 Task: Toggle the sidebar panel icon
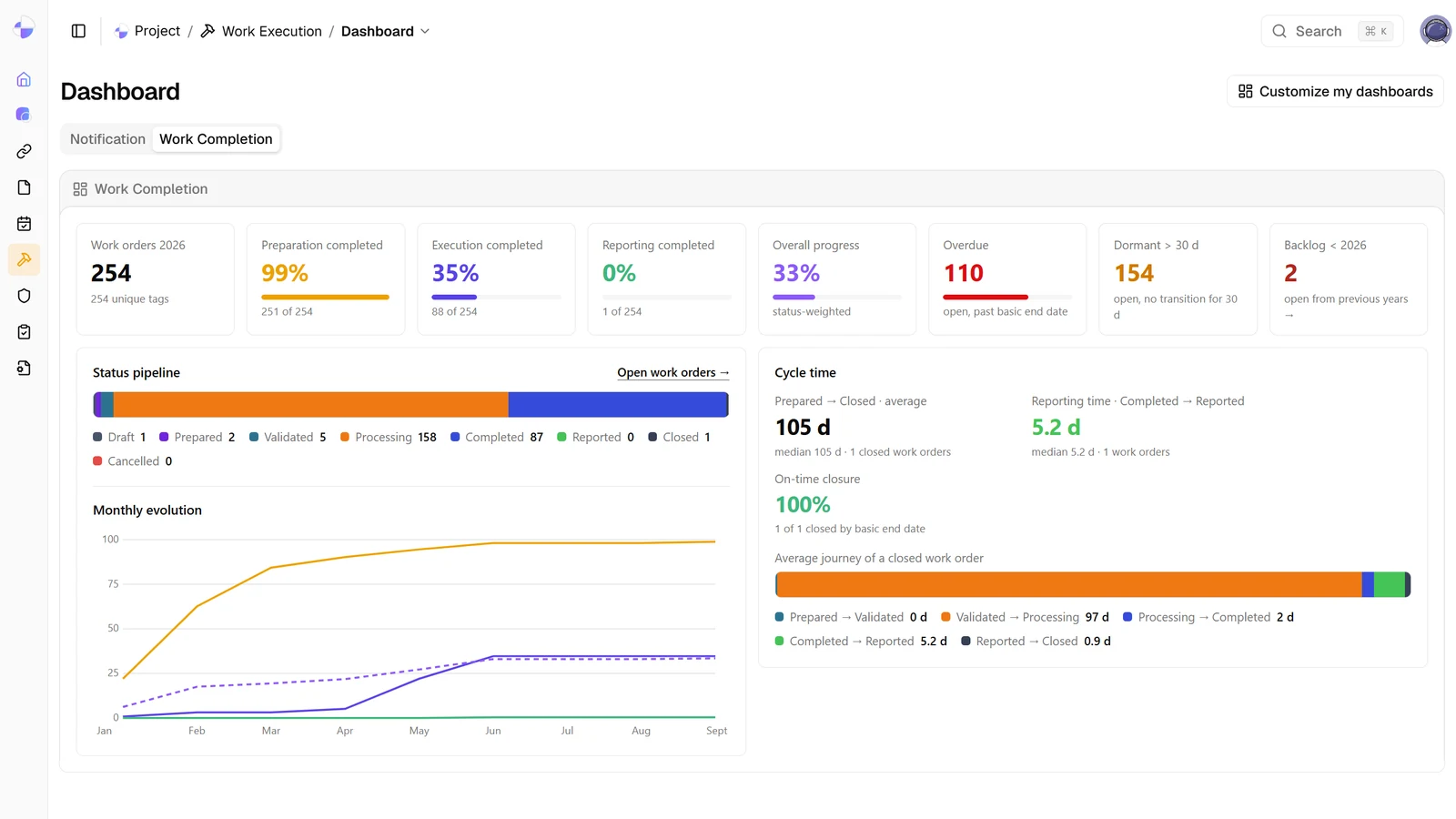78,31
